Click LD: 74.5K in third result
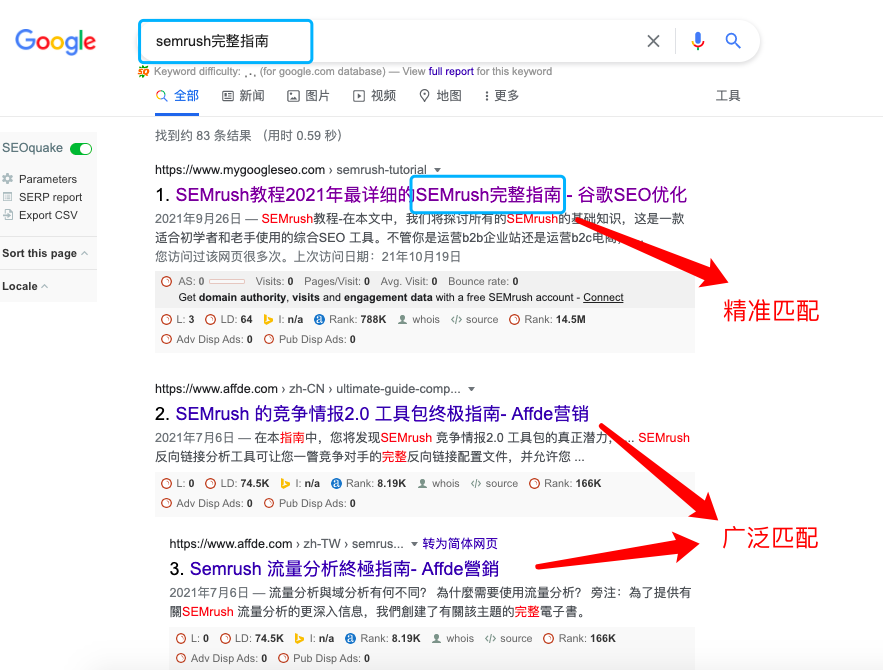The width and height of the screenshot is (883, 670). tap(252, 638)
